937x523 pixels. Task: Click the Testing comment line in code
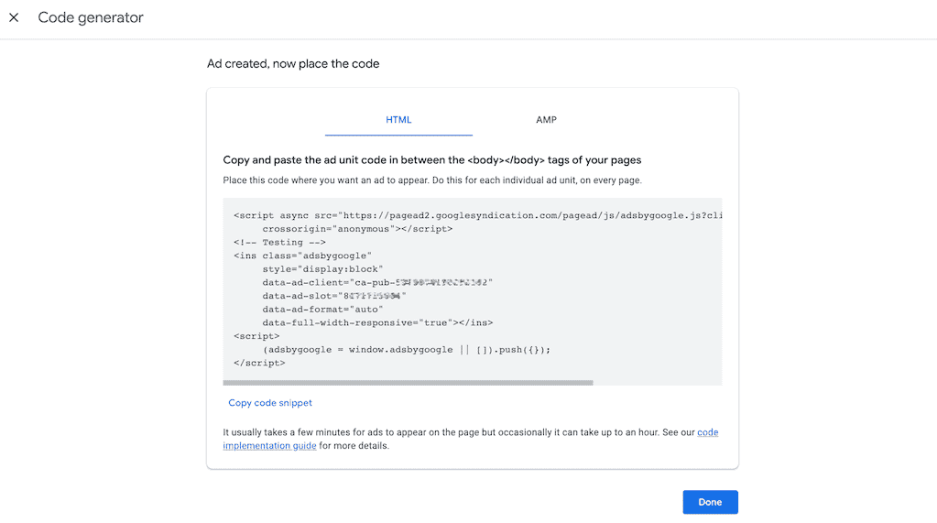click(280, 242)
